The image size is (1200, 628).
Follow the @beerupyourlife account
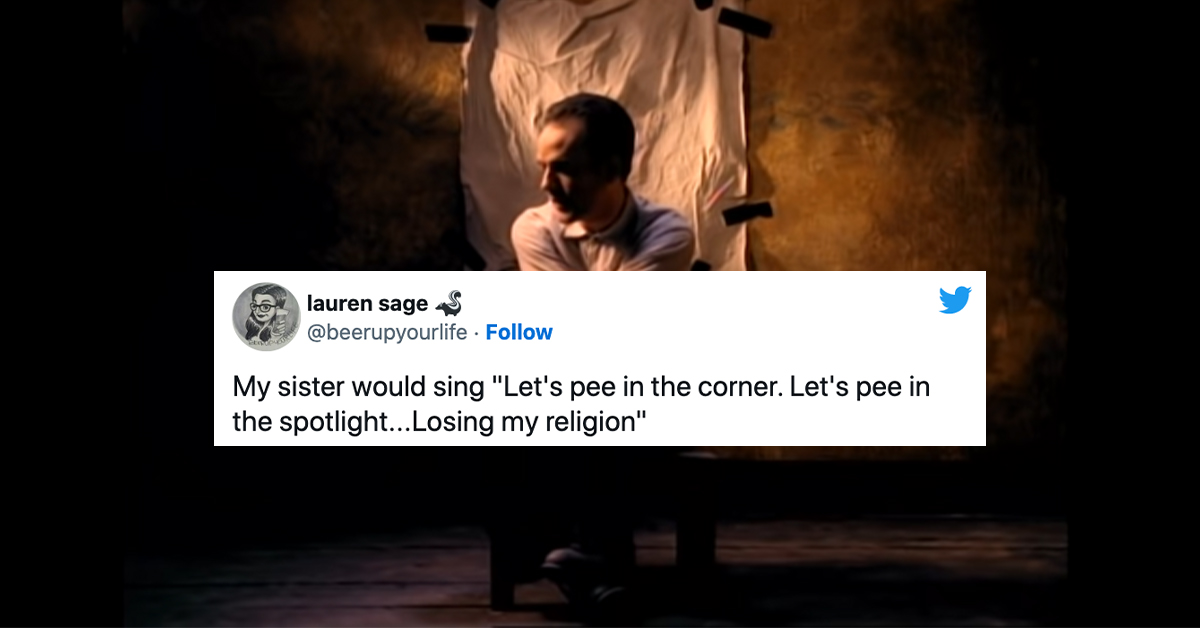click(x=519, y=332)
